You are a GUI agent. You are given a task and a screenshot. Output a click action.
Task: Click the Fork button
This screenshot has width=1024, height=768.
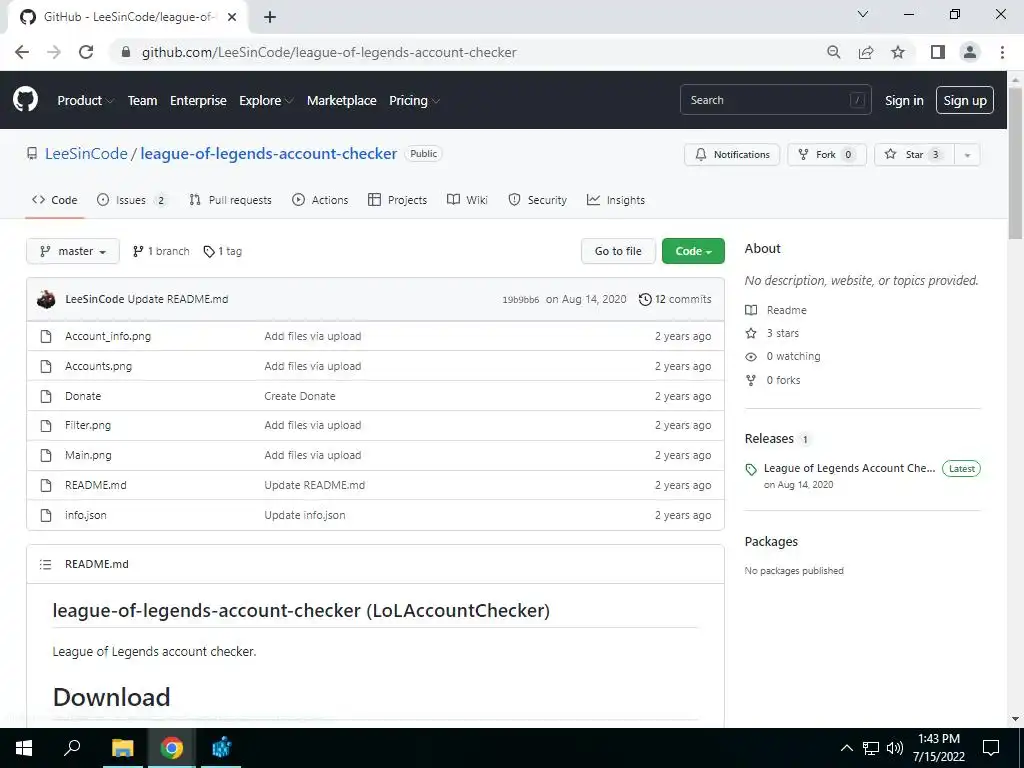click(x=827, y=155)
